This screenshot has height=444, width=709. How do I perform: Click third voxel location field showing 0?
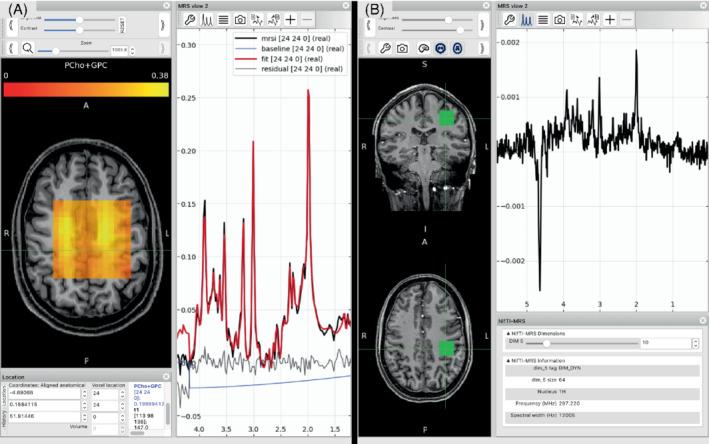pyautogui.click(x=105, y=416)
